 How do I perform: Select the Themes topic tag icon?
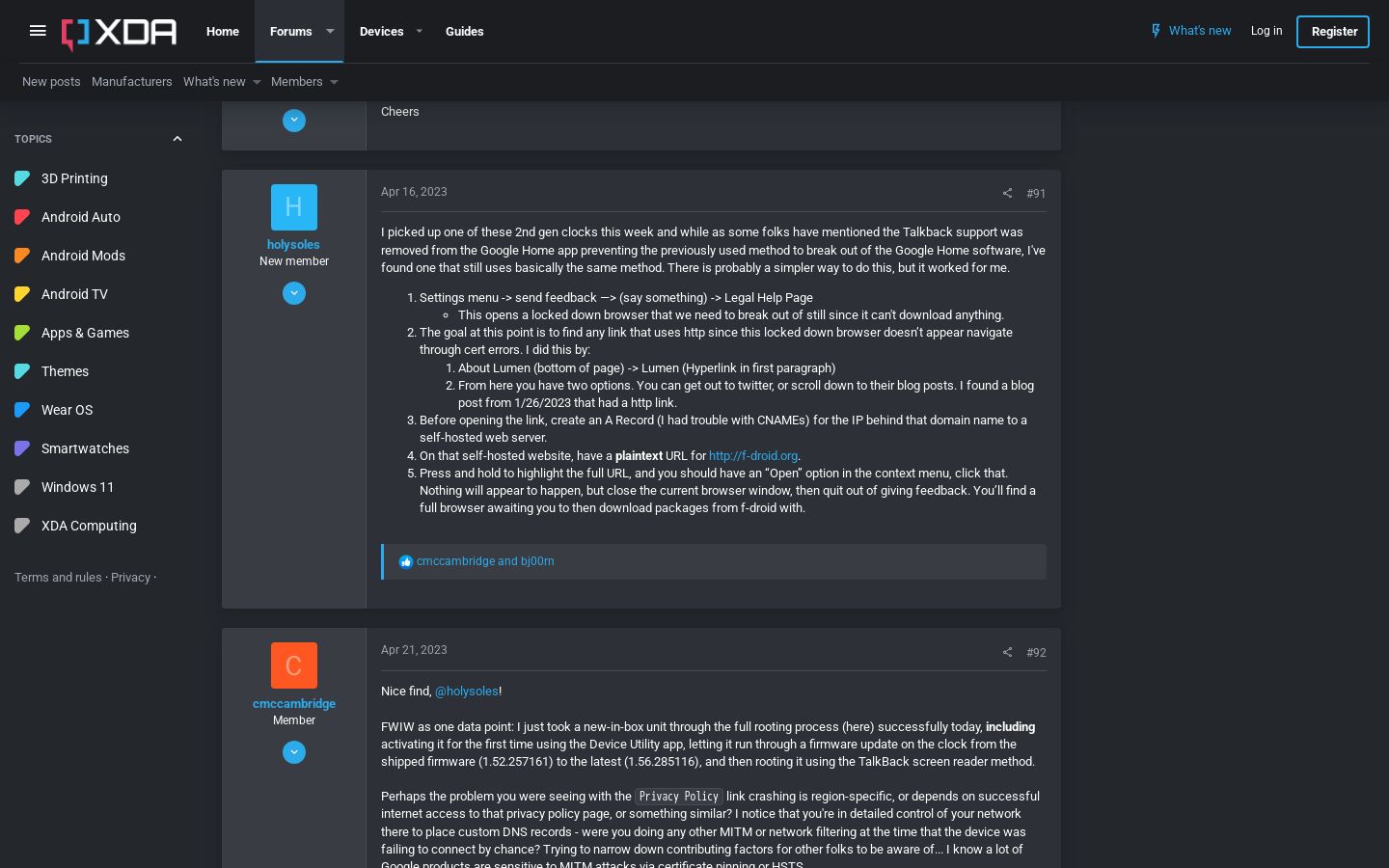23,371
